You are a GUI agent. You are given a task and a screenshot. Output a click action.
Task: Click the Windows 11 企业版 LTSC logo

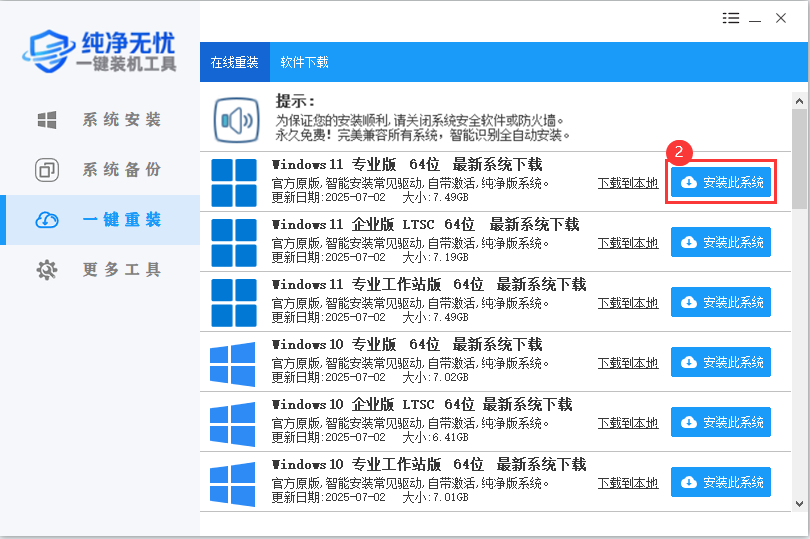pyautogui.click(x=234, y=243)
